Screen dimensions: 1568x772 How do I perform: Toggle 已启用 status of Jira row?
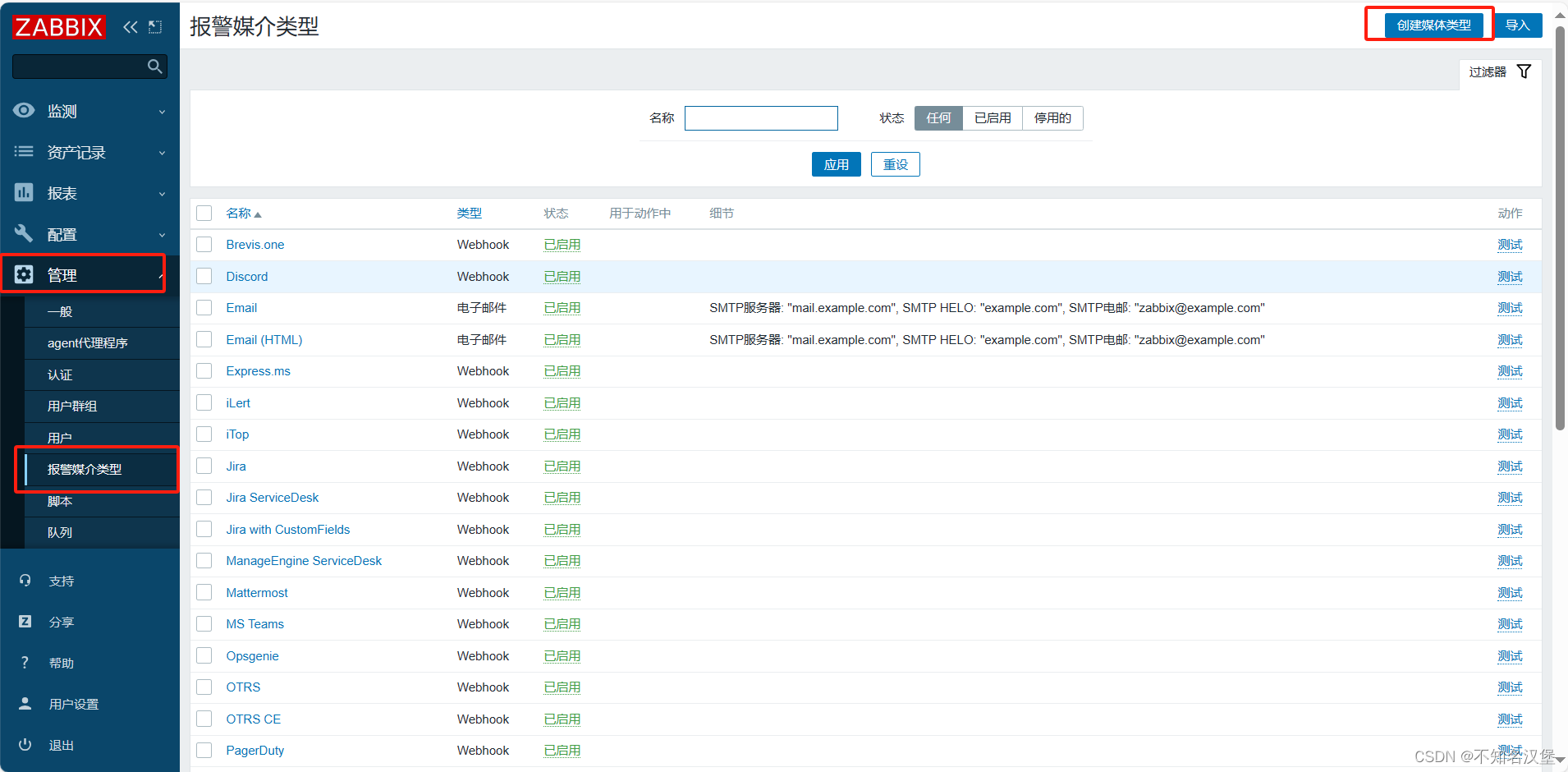click(x=562, y=466)
